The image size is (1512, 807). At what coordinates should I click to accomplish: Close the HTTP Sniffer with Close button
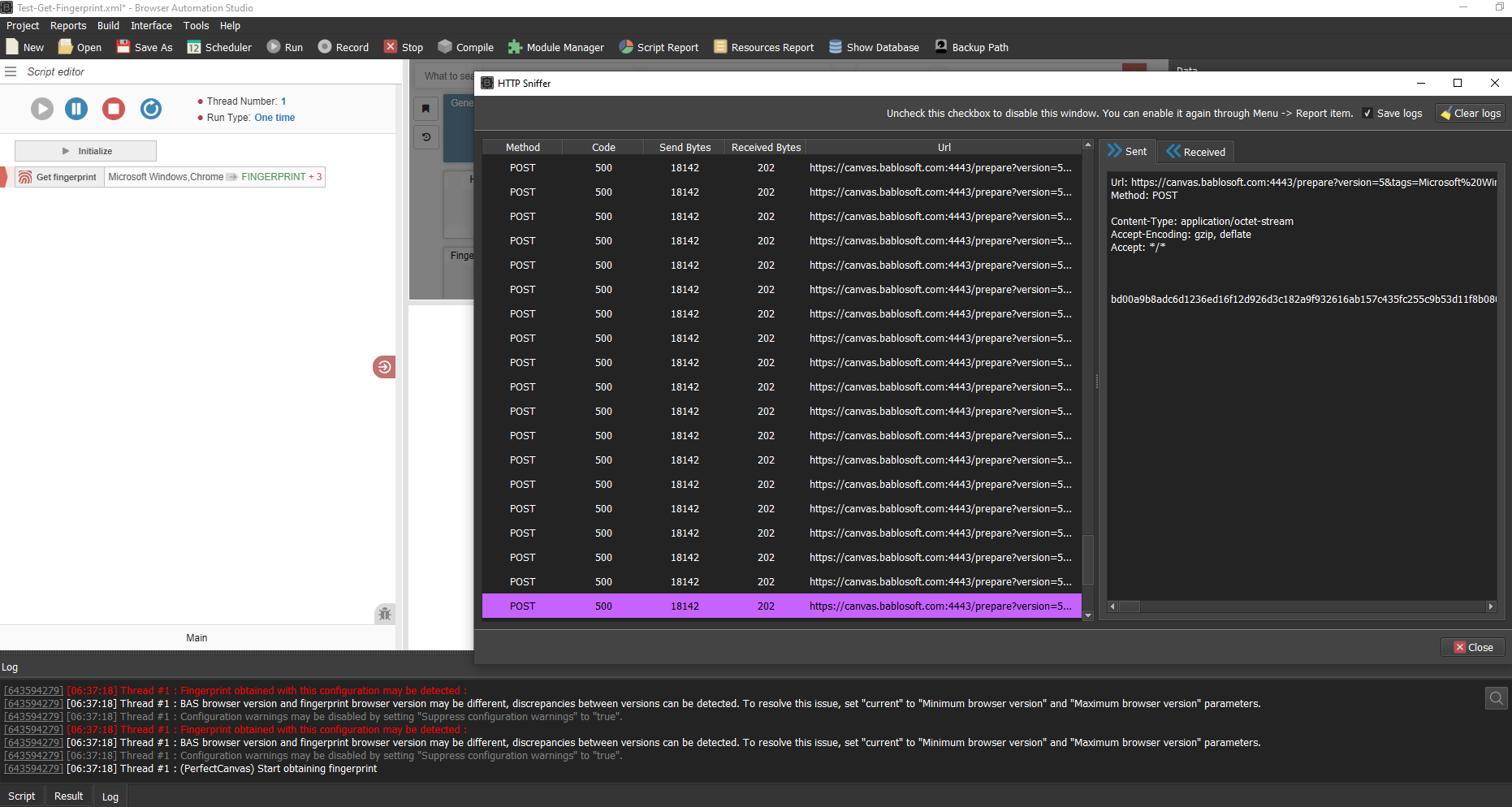pyautogui.click(x=1473, y=647)
